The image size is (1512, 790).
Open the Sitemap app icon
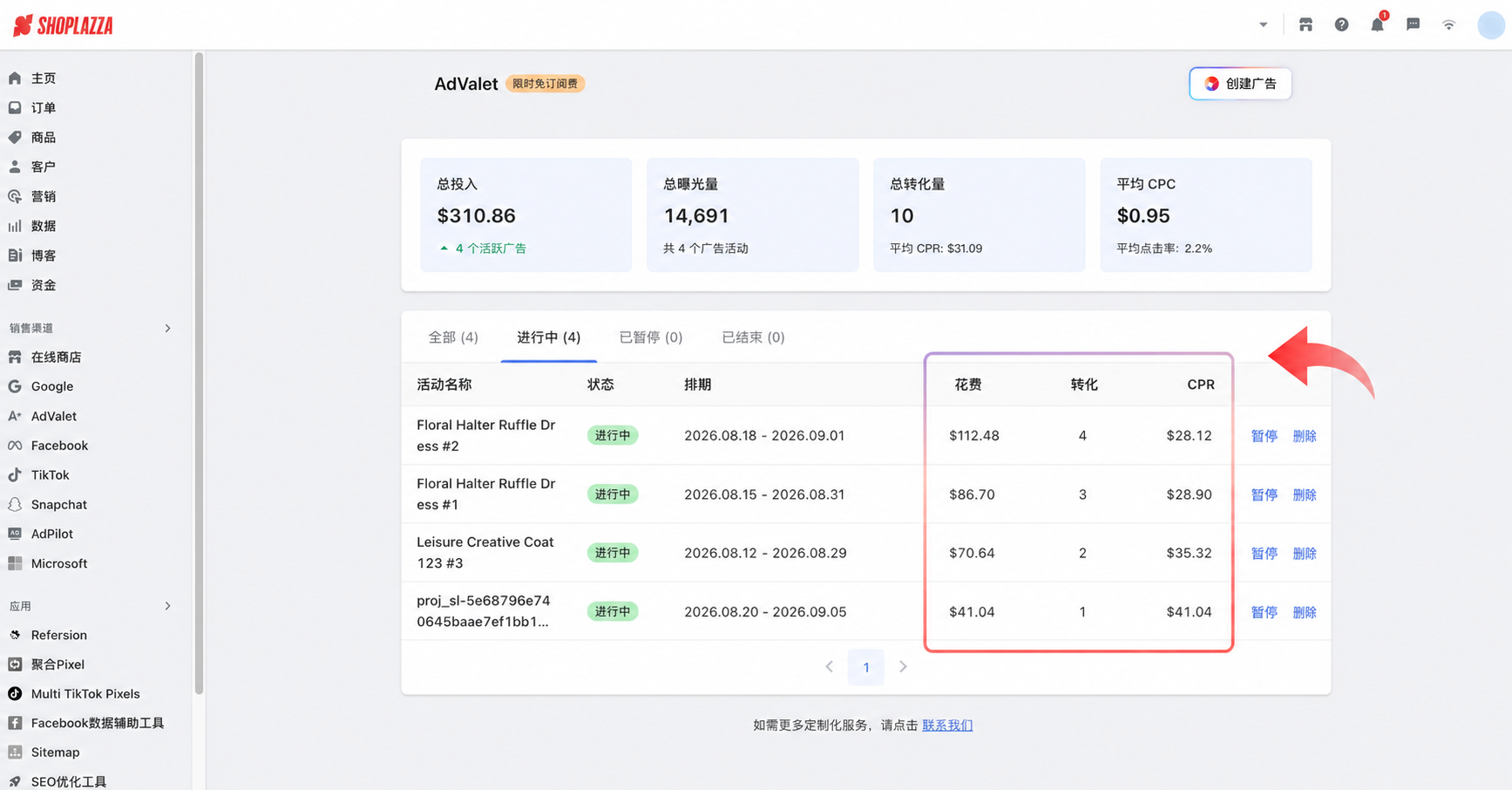pyautogui.click(x=15, y=753)
